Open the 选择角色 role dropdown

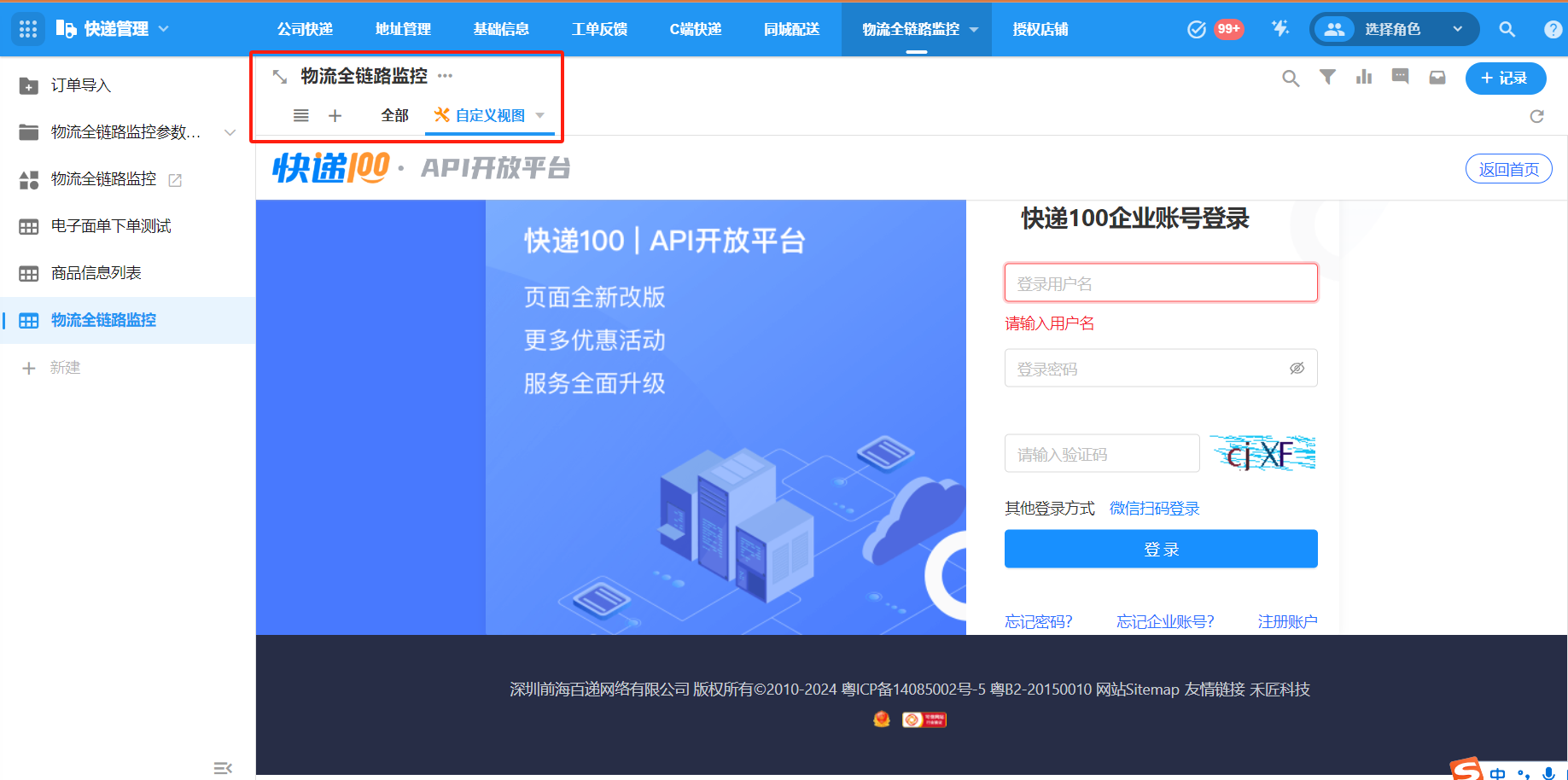(x=1394, y=29)
